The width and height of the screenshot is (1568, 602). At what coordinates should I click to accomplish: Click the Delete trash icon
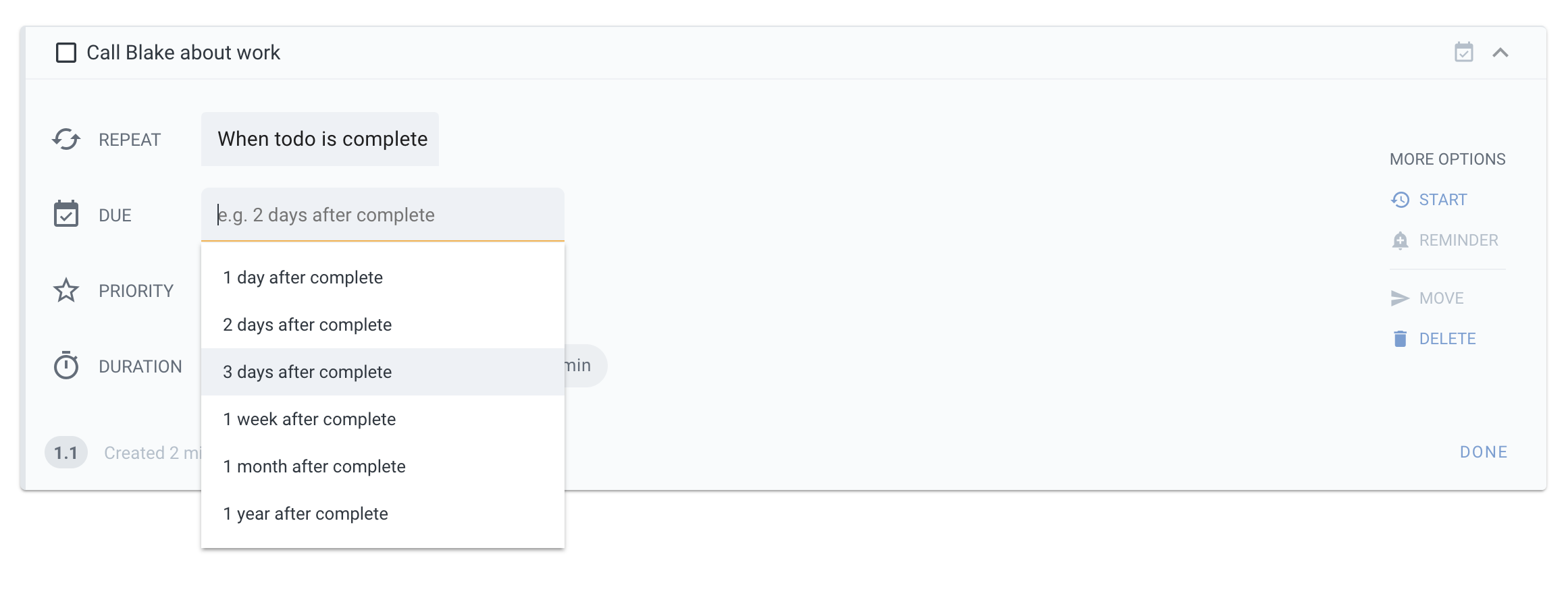(x=1399, y=338)
